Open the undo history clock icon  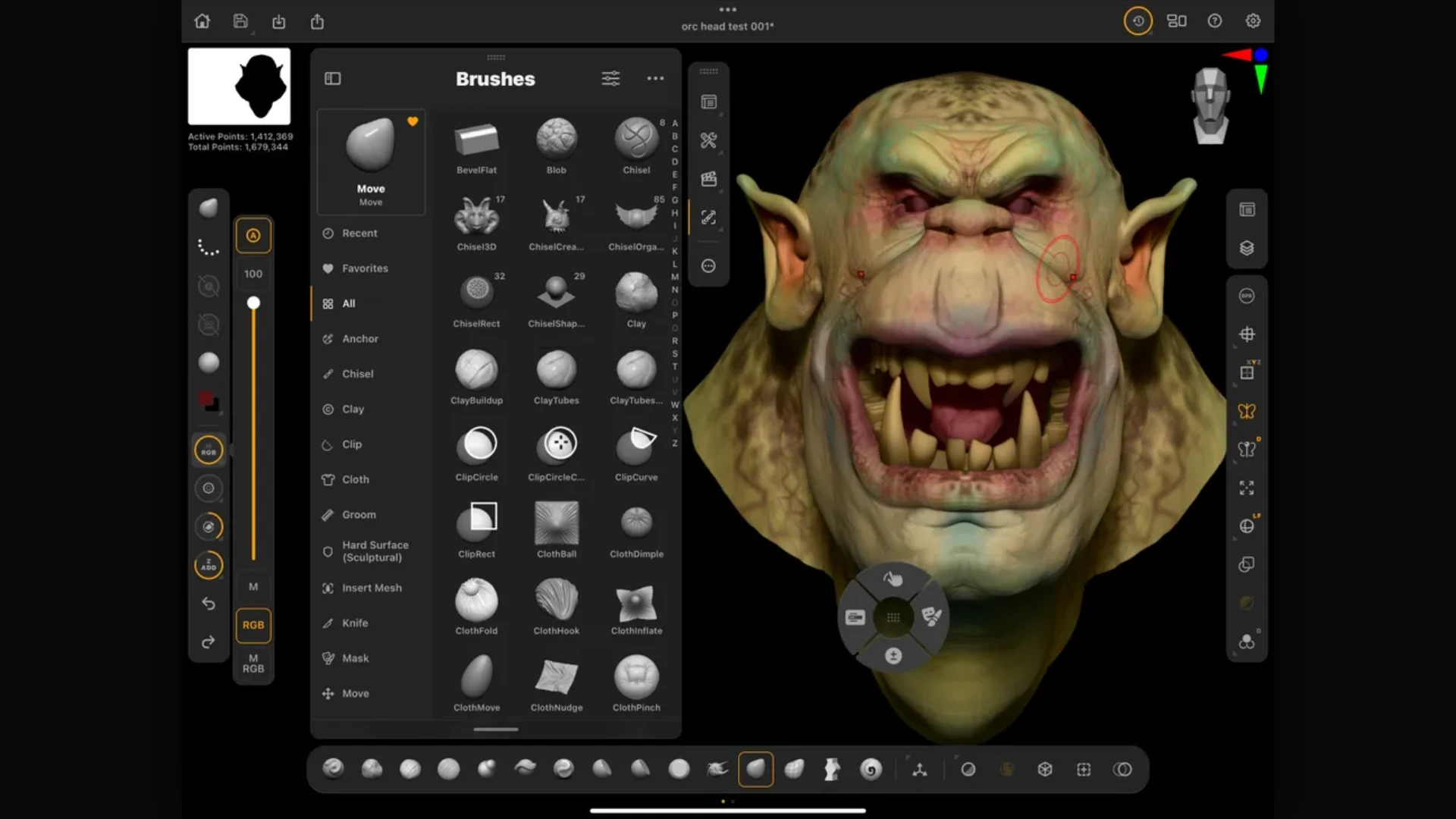[x=1137, y=21]
